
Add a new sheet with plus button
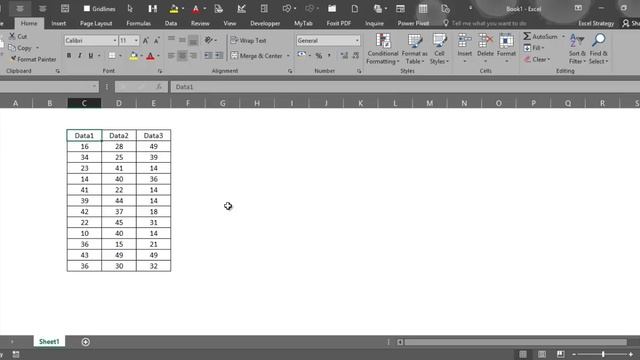(85, 342)
